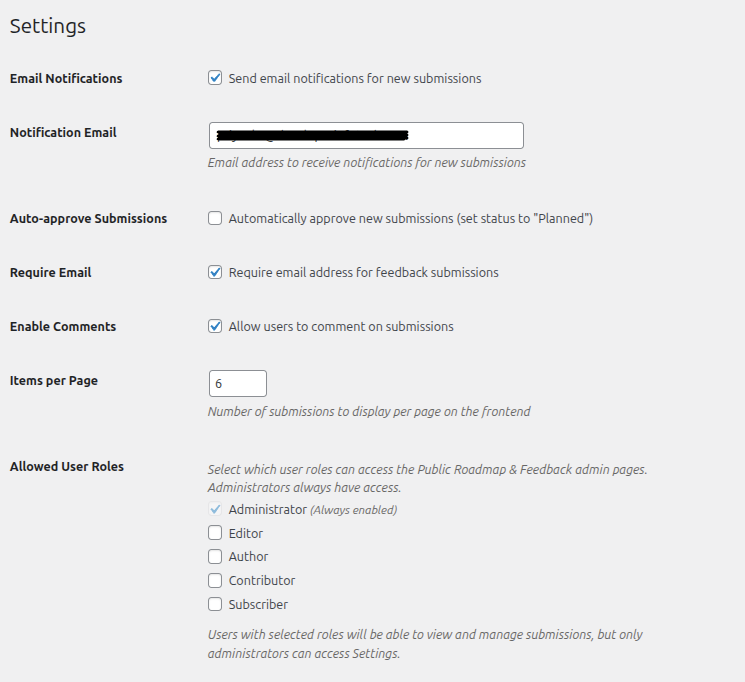
Task: Uncheck the require email address checkbox
Action: (x=215, y=272)
